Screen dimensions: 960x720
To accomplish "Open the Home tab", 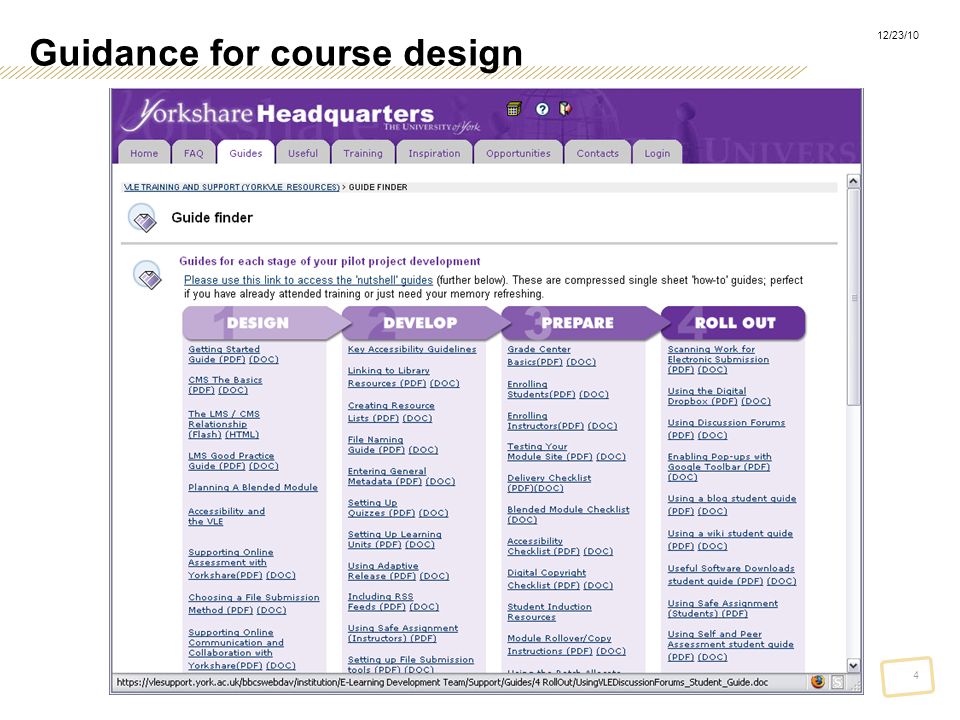I will click(144, 153).
